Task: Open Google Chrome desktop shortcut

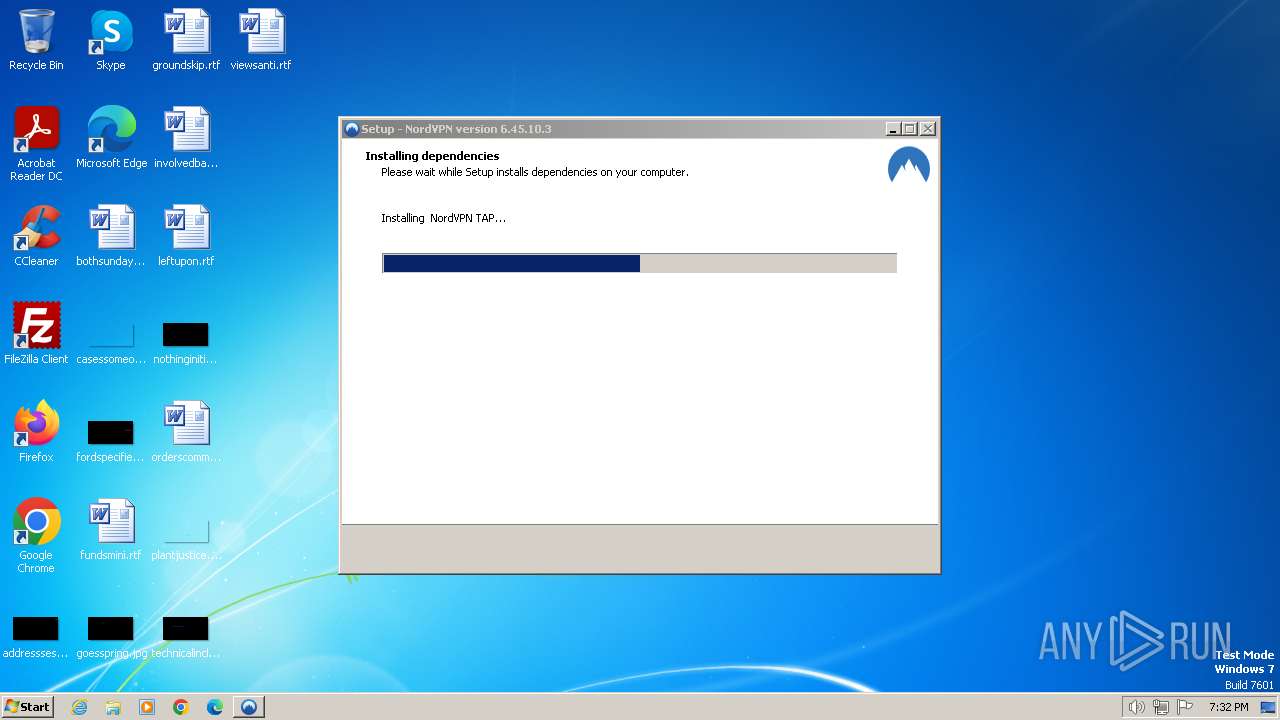Action: [36, 535]
